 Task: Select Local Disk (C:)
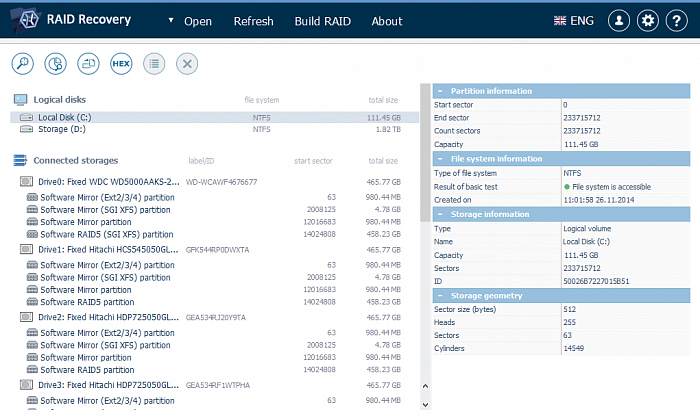[x=214, y=117]
